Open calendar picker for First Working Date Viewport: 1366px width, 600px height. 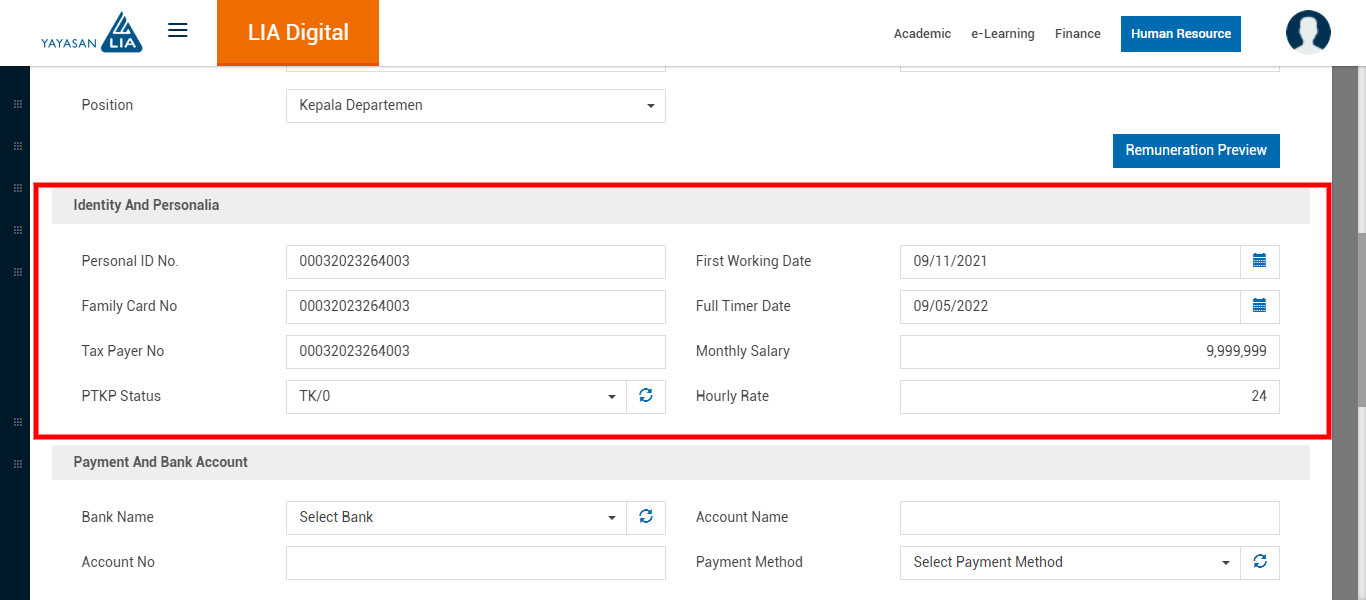tap(1259, 261)
